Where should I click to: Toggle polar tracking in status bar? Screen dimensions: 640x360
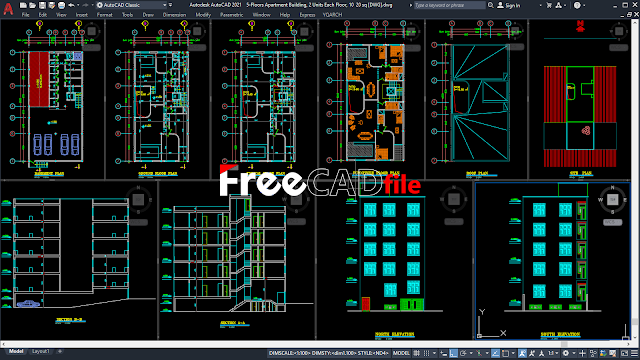[463, 353]
